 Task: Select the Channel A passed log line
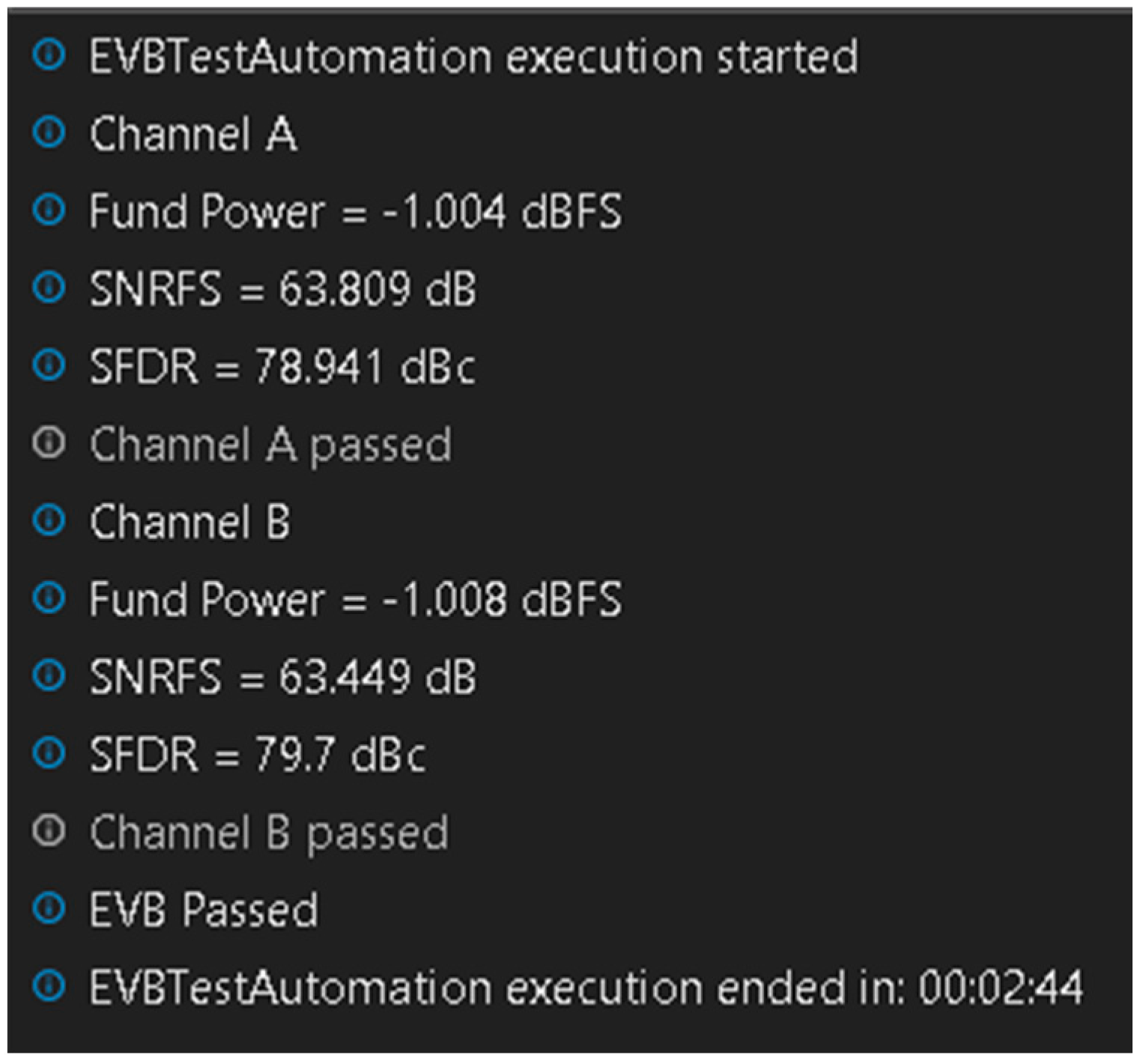coord(270,445)
